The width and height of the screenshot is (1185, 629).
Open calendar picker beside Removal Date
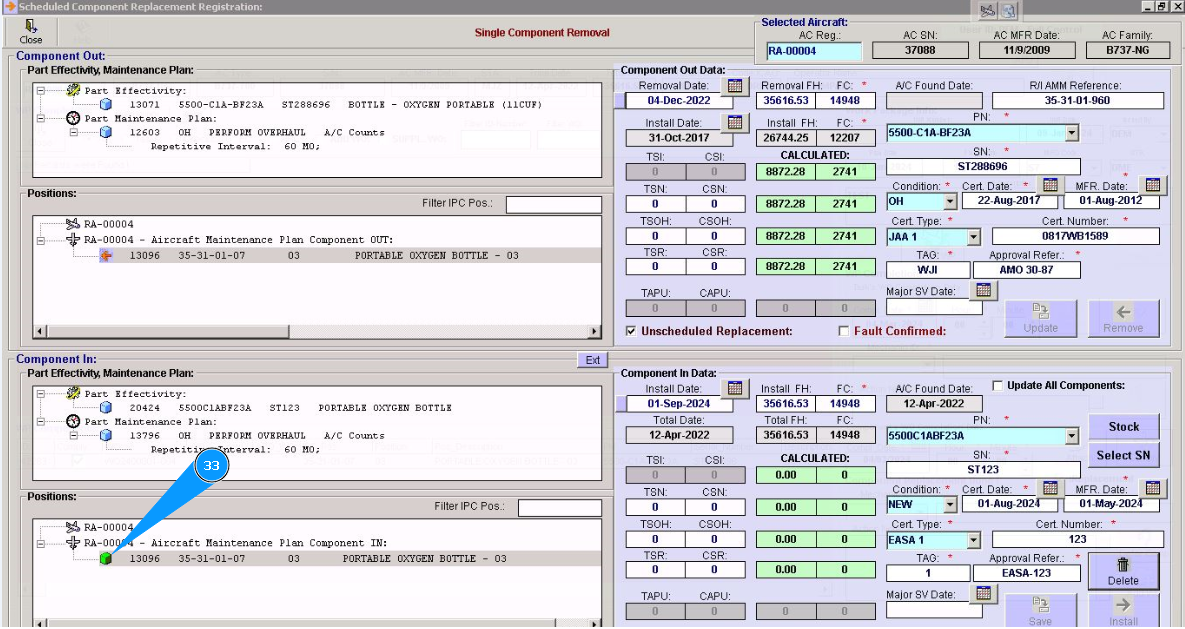(x=735, y=86)
